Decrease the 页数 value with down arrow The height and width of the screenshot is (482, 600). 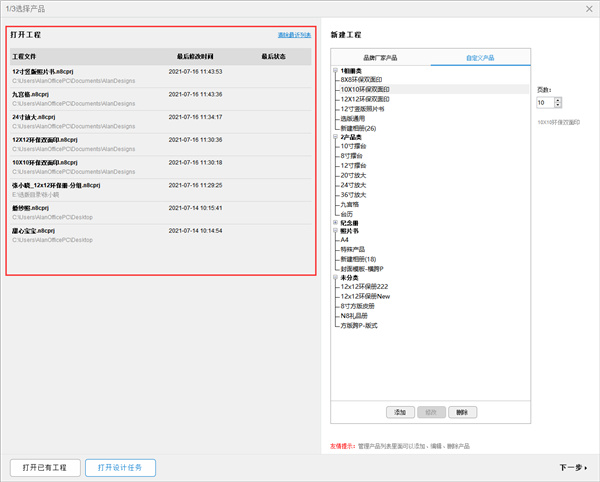[558, 105]
